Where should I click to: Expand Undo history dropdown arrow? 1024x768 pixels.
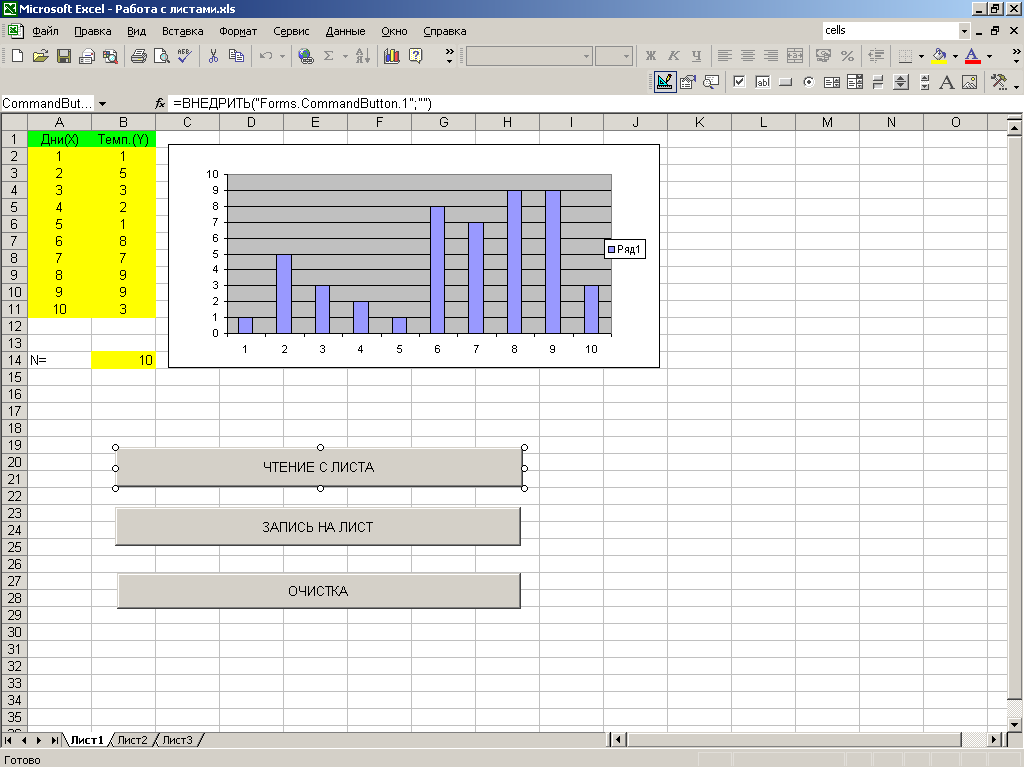point(282,56)
